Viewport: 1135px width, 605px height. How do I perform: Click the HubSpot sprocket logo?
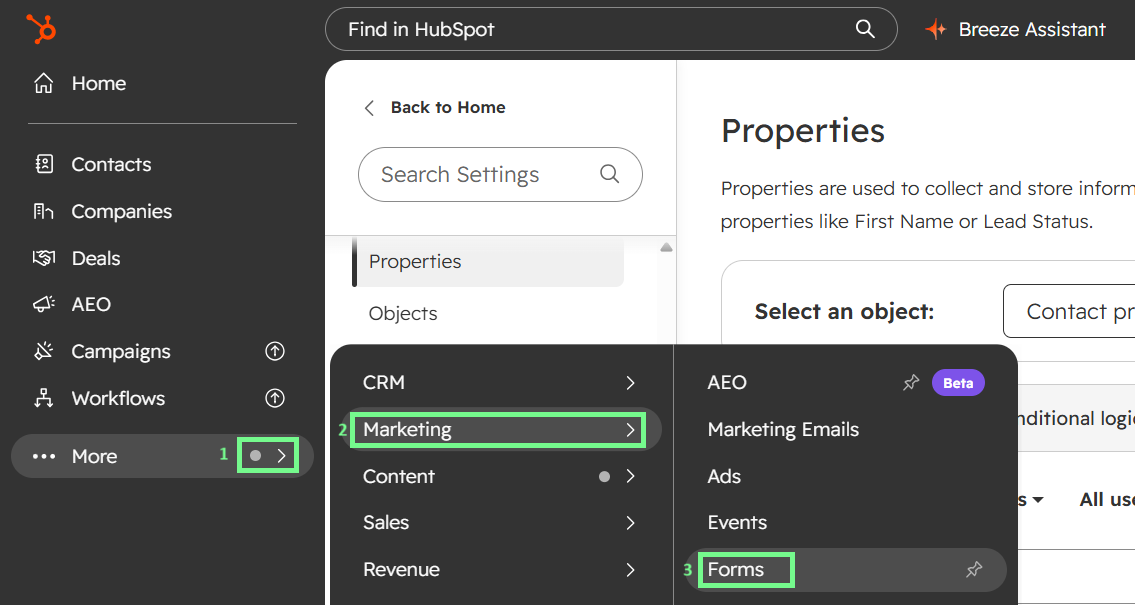(x=41, y=29)
